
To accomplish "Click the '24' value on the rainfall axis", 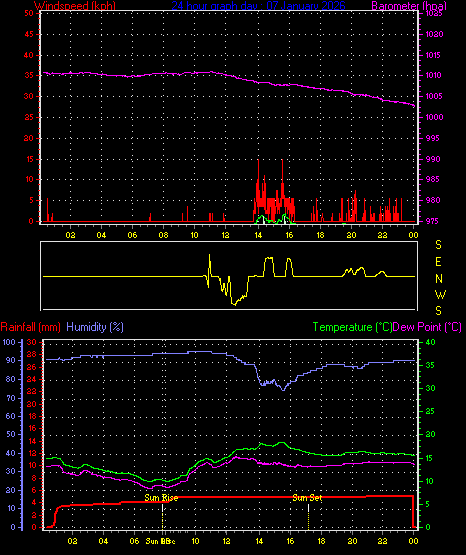I will (x=31, y=379).
